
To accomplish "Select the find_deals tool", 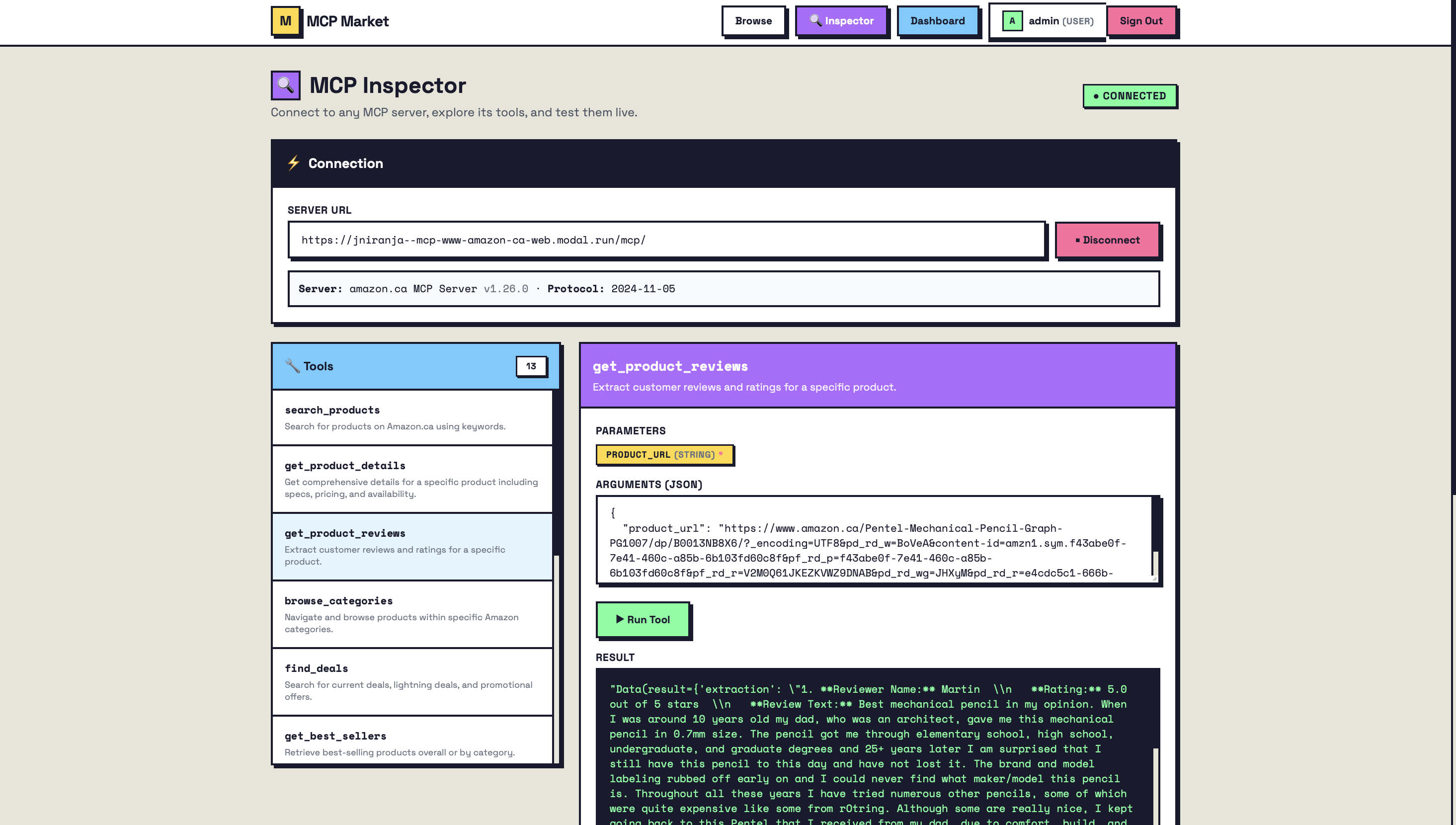I will click(x=412, y=682).
